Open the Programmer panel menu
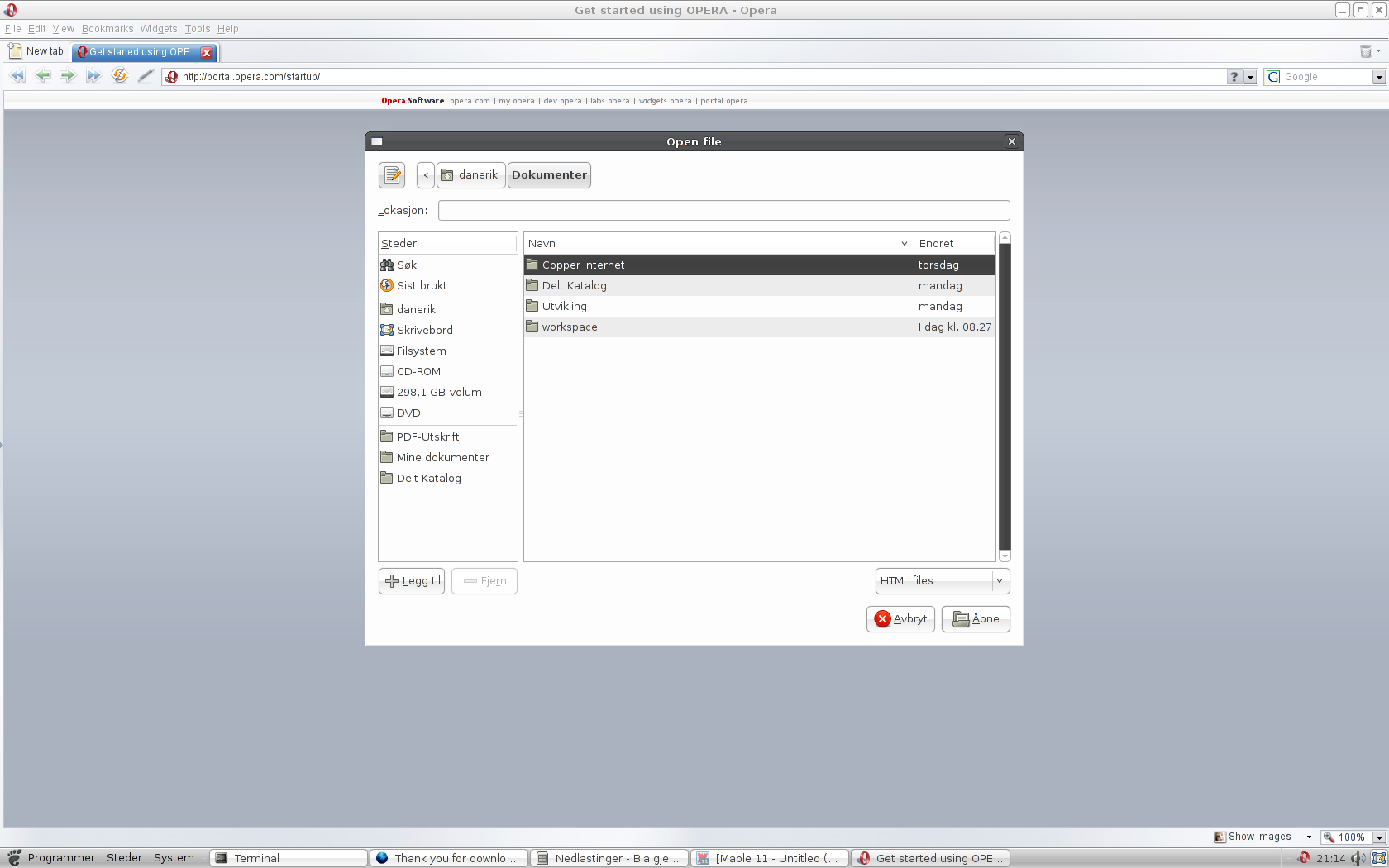 point(61,858)
